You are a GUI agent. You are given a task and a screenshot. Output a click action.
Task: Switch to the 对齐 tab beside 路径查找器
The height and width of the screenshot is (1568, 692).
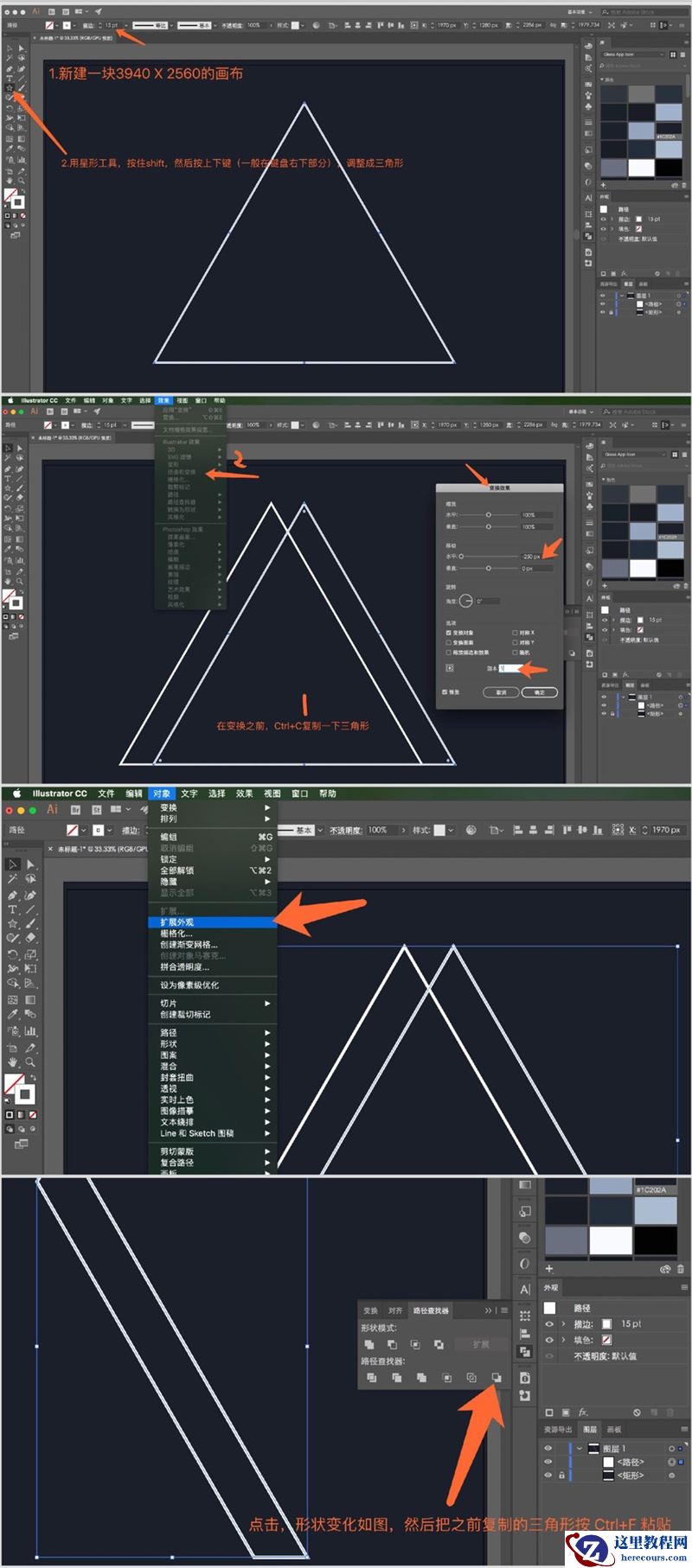point(395,1310)
